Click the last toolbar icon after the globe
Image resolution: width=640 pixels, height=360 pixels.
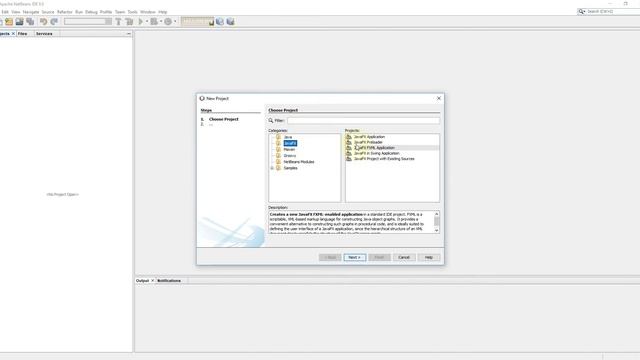pyautogui.click(x=231, y=22)
